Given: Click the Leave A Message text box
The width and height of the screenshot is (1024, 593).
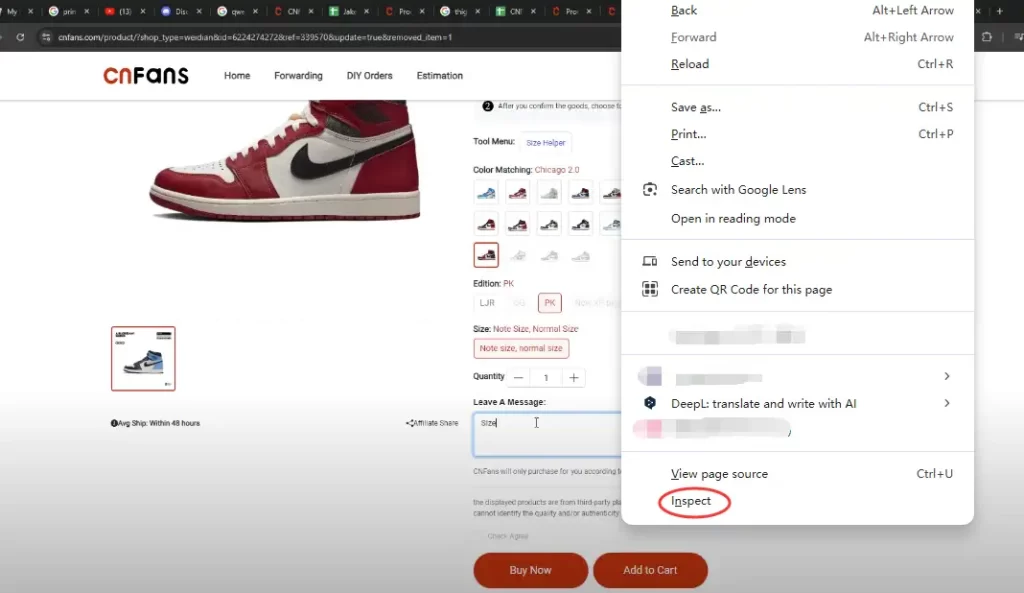Looking at the screenshot, I should point(547,434).
